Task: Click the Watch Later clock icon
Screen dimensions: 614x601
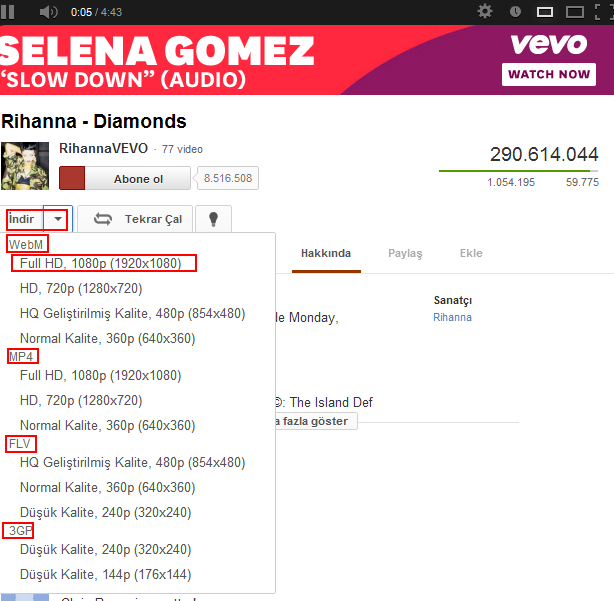Action: point(515,12)
